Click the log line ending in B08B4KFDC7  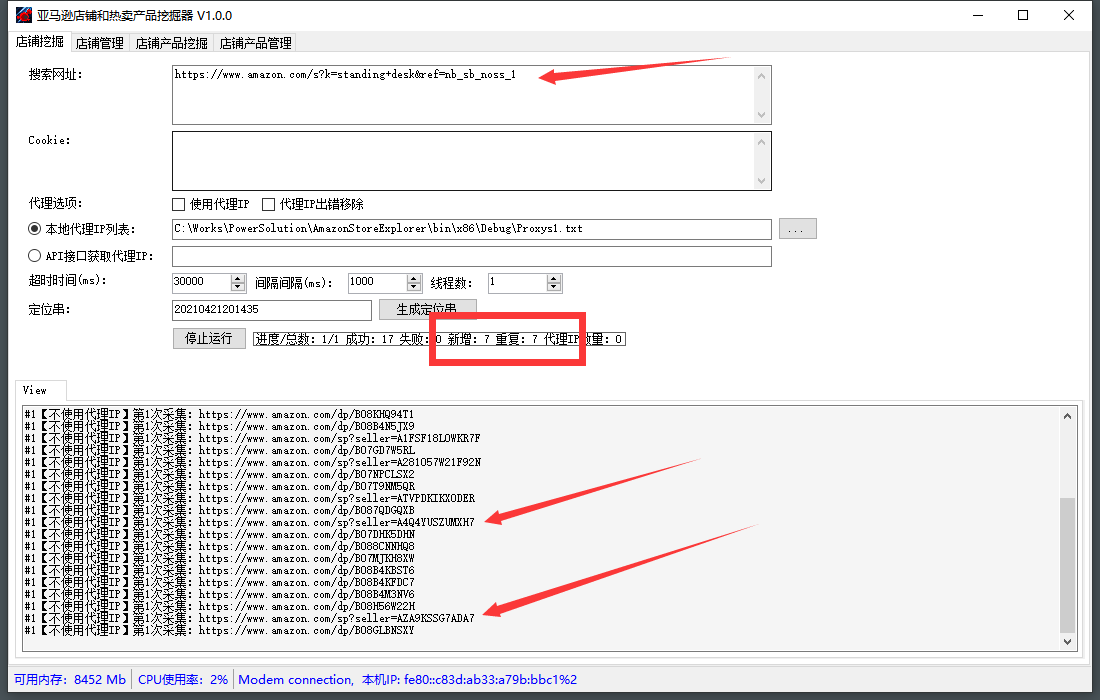[x=219, y=582]
